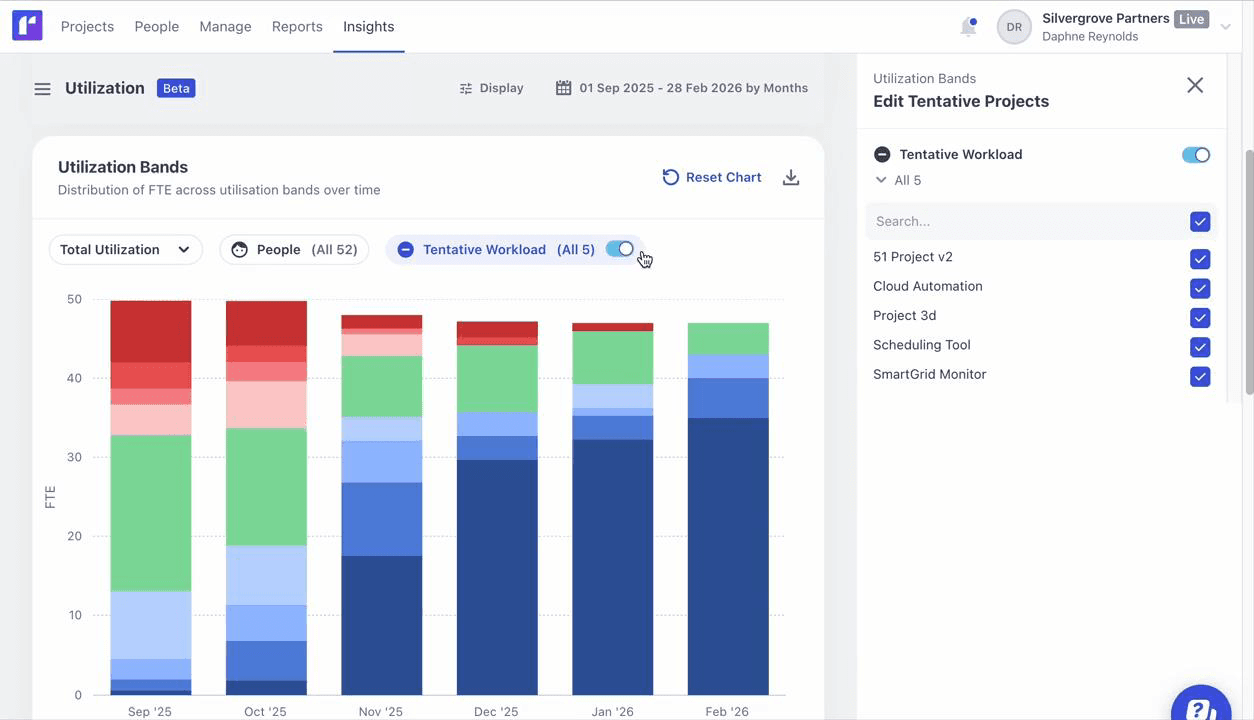Click the Scheduling Tool row label

922,345
